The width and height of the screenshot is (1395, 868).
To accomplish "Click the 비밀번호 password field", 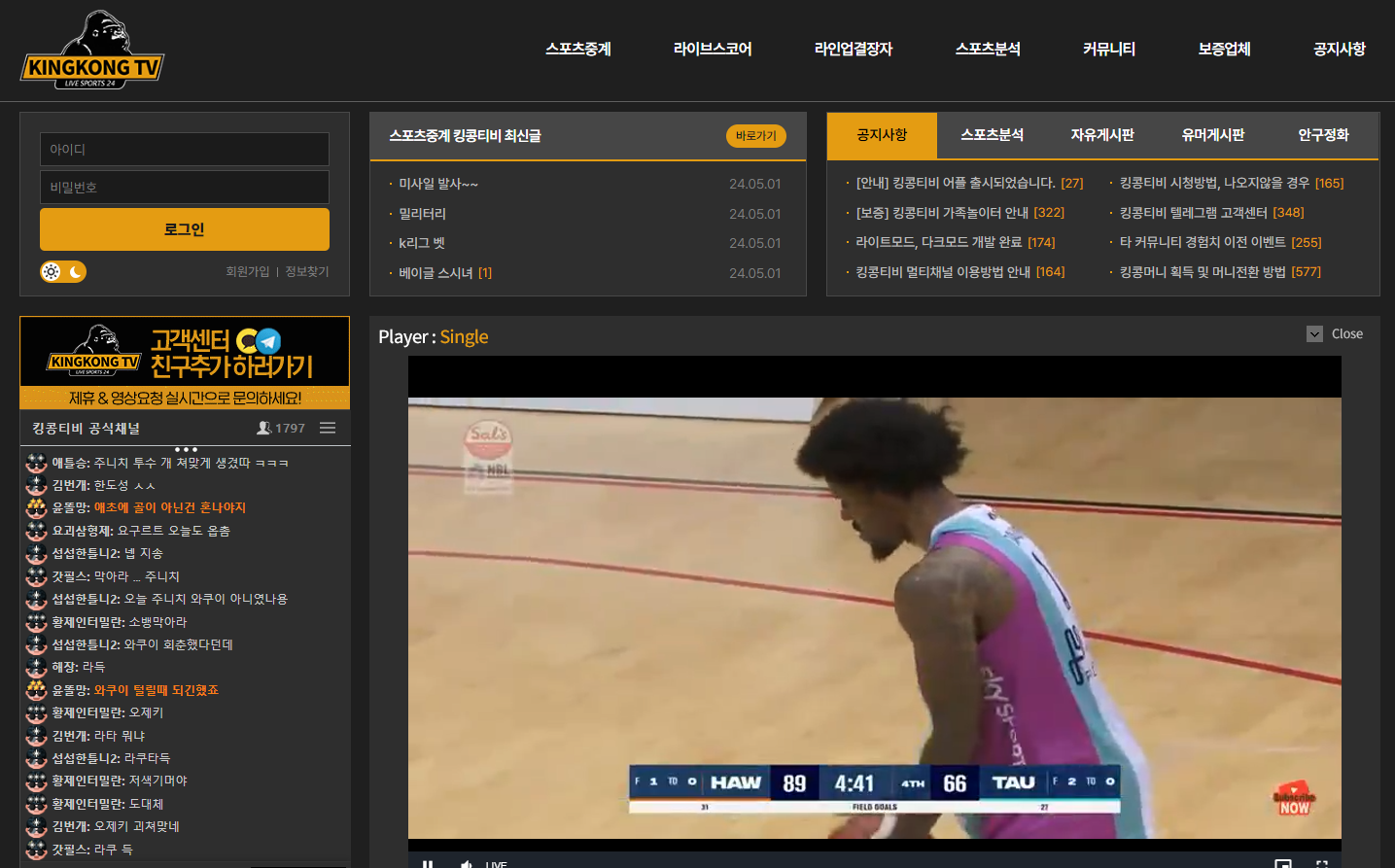I will [185, 187].
